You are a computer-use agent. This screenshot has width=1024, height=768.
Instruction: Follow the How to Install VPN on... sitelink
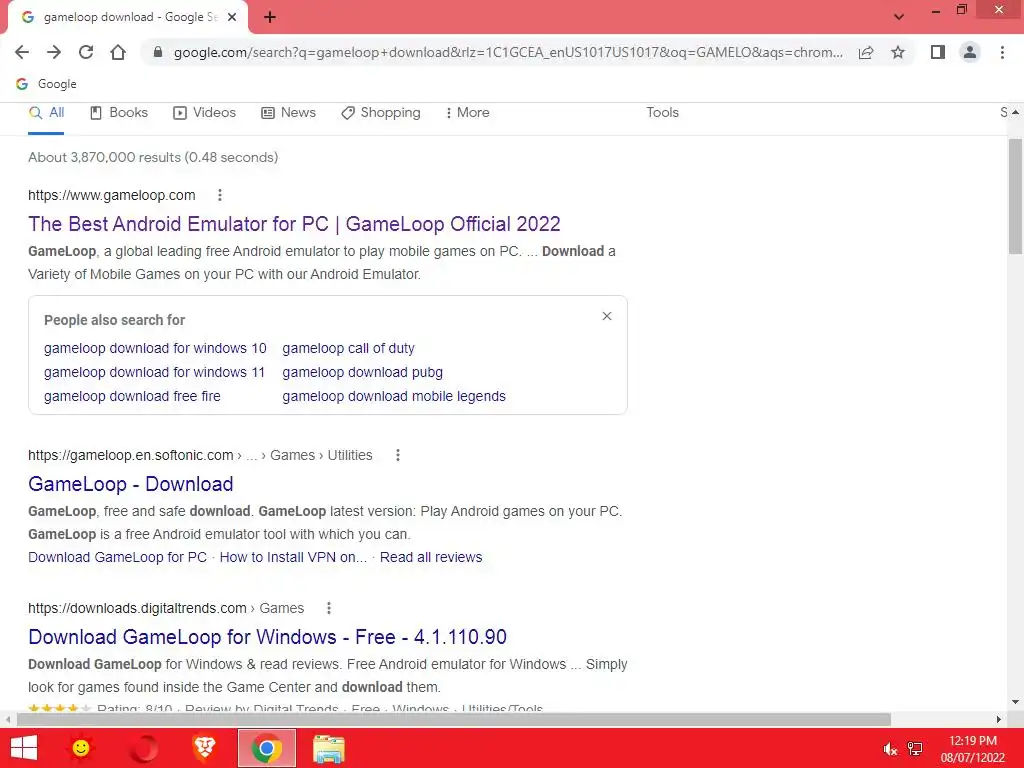click(x=293, y=557)
